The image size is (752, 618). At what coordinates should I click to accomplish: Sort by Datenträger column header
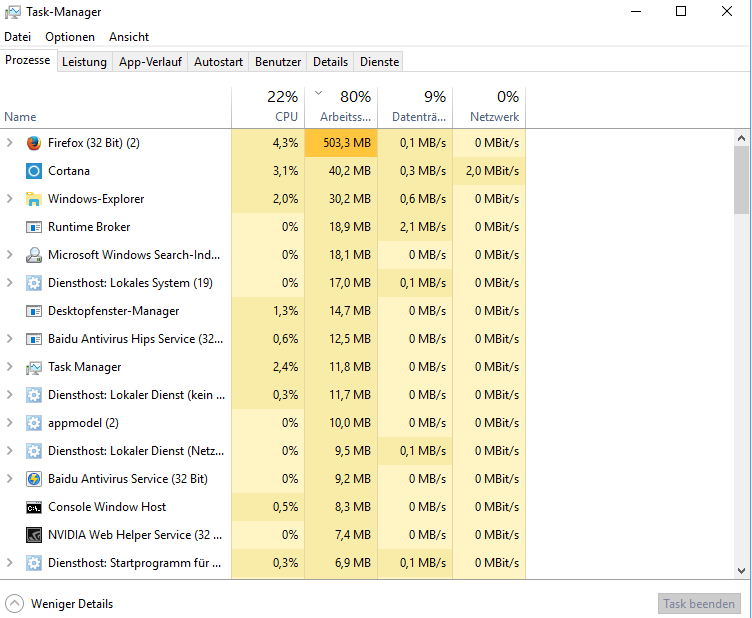point(415,107)
